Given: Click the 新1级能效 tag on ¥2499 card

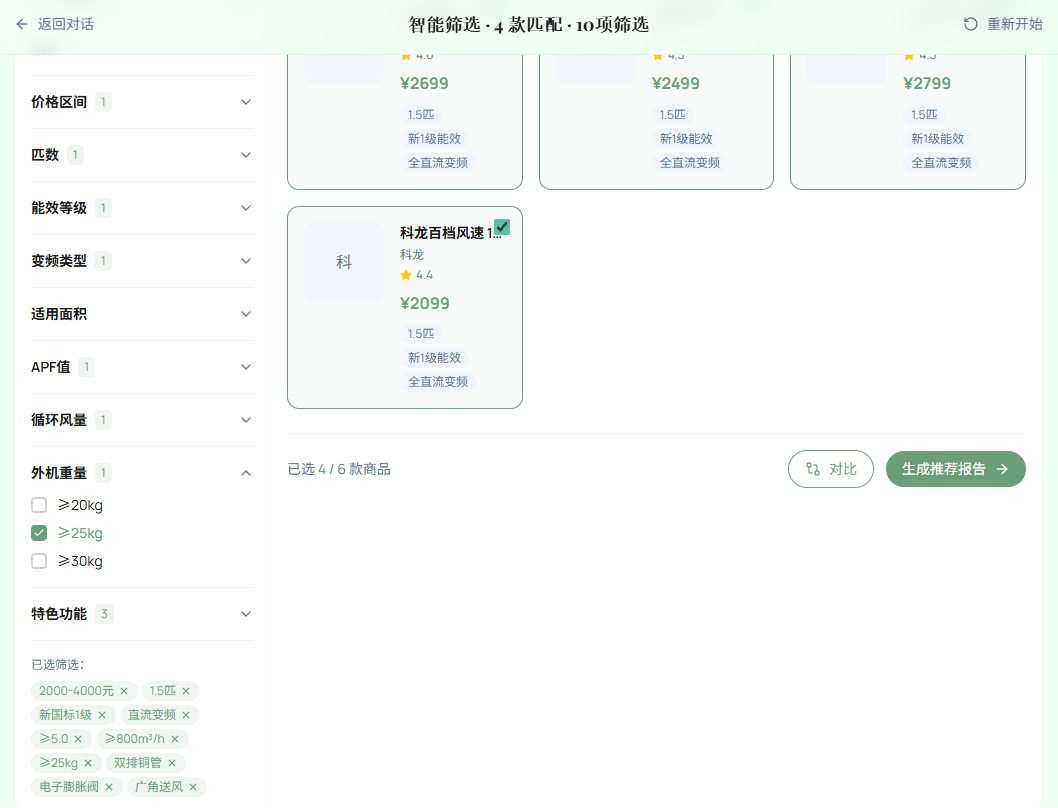Looking at the screenshot, I should point(686,138).
